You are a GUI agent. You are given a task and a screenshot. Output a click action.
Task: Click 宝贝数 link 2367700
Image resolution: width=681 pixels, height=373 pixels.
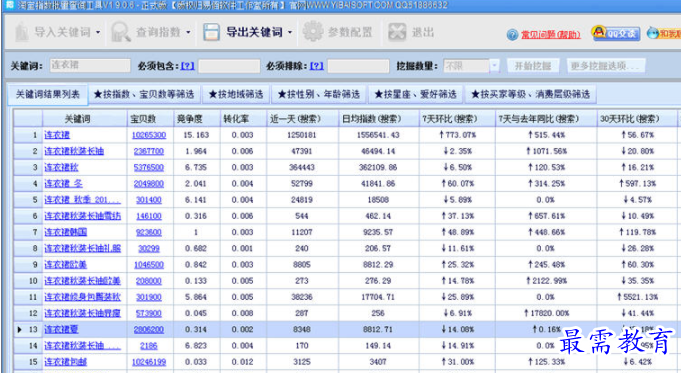click(x=149, y=151)
